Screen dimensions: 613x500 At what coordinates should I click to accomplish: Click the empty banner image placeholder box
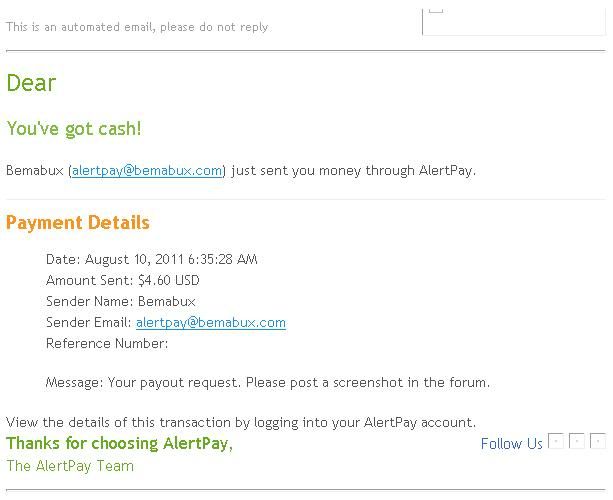pos(514,22)
